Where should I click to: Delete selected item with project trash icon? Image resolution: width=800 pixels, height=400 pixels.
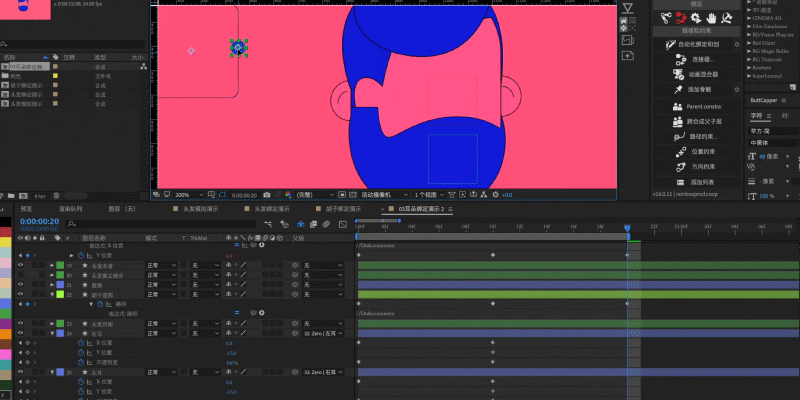pos(56,196)
